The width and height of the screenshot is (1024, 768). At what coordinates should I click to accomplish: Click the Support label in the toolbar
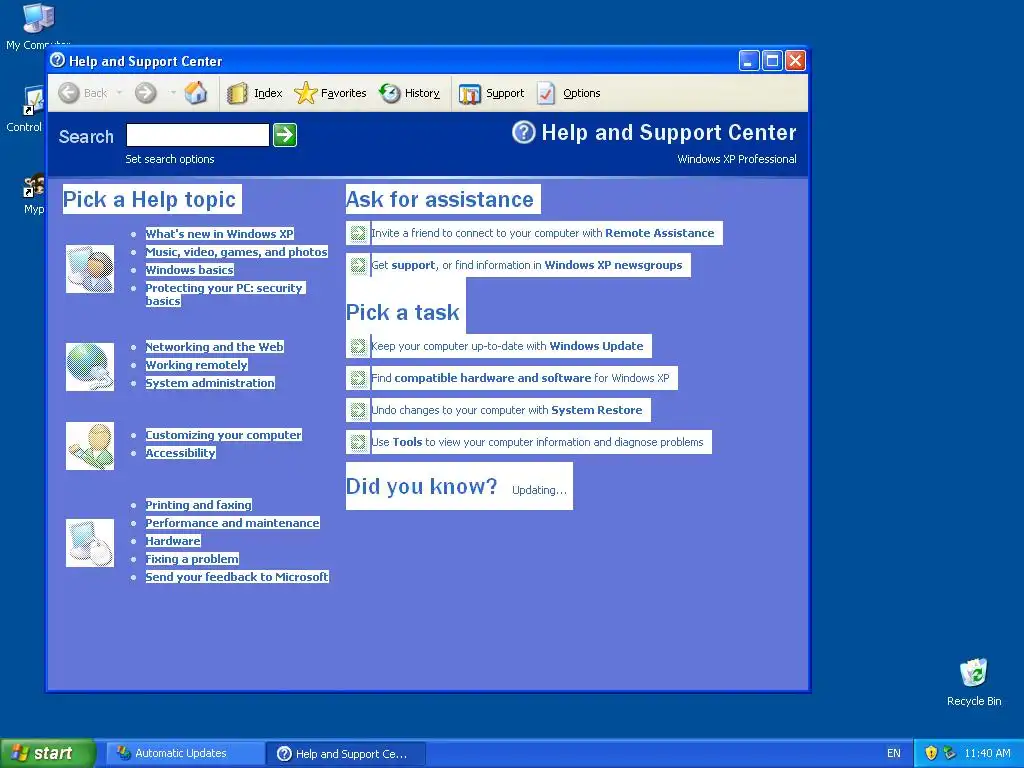(505, 93)
